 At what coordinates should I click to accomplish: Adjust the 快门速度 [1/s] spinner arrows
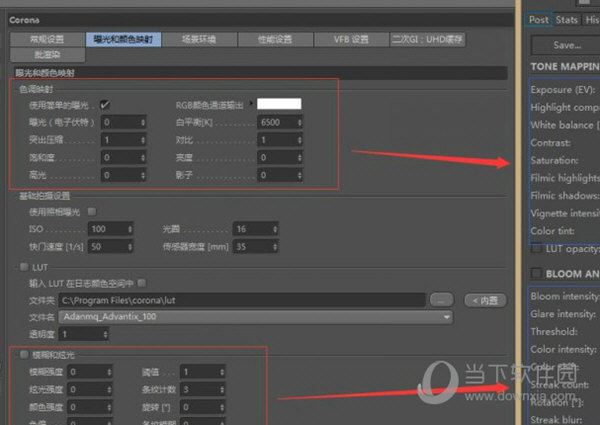(x=130, y=247)
